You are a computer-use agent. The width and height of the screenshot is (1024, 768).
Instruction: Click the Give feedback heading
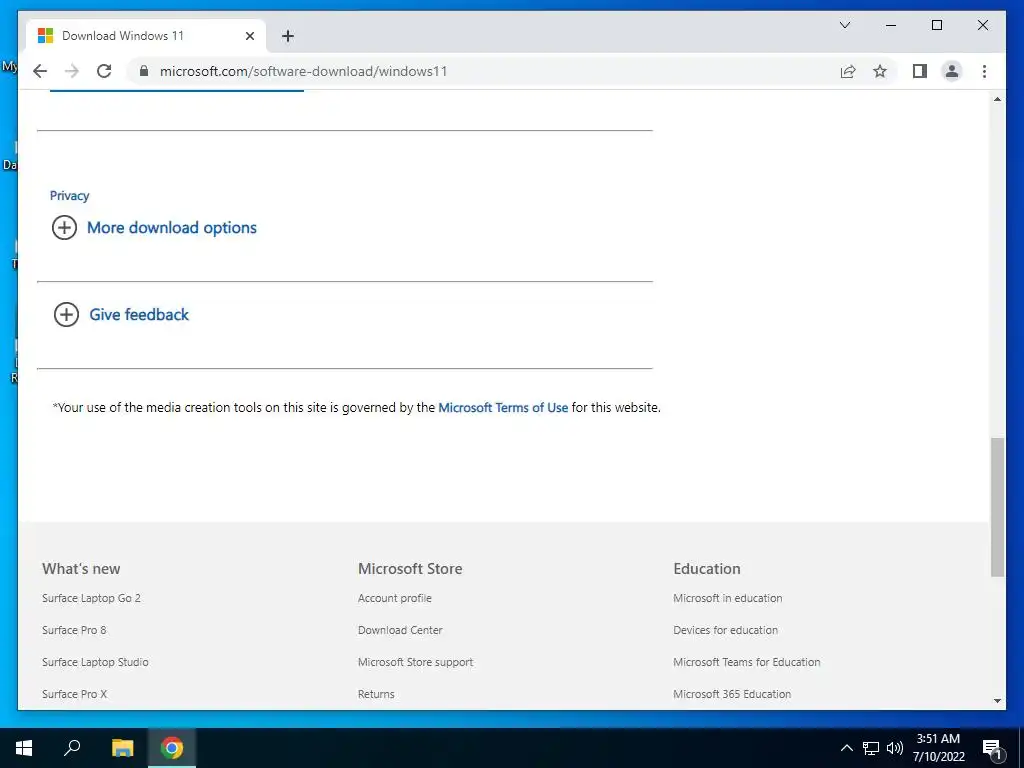tap(139, 314)
